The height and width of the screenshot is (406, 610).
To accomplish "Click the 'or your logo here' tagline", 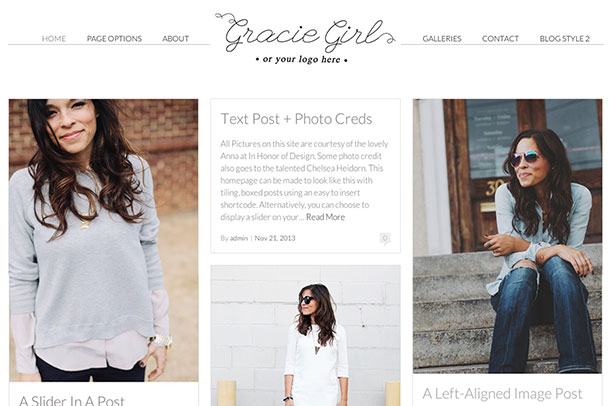I will (301, 60).
